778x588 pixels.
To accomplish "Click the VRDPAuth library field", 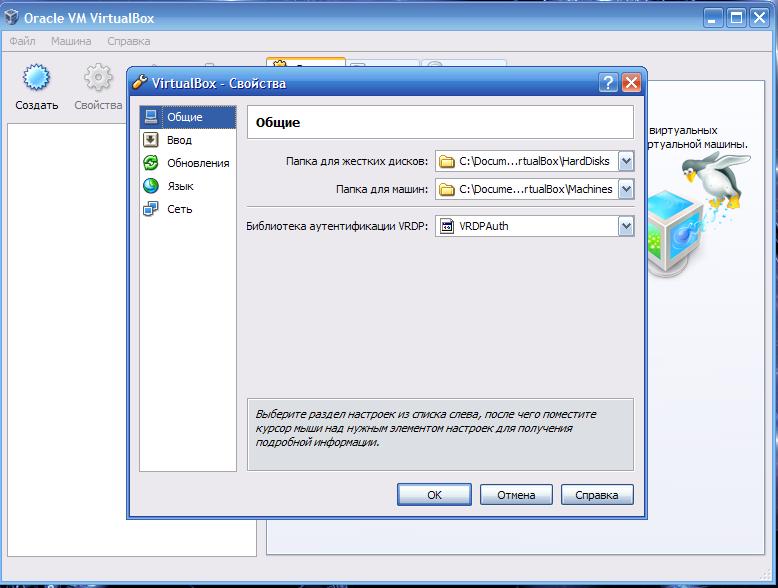I will pyautogui.click(x=534, y=226).
